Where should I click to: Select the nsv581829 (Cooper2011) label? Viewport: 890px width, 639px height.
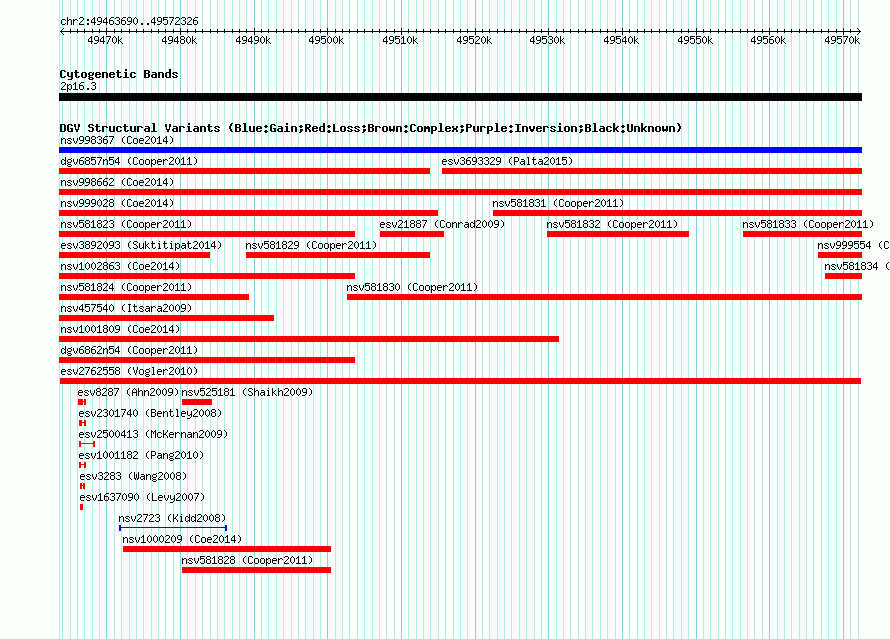coord(311,245)
